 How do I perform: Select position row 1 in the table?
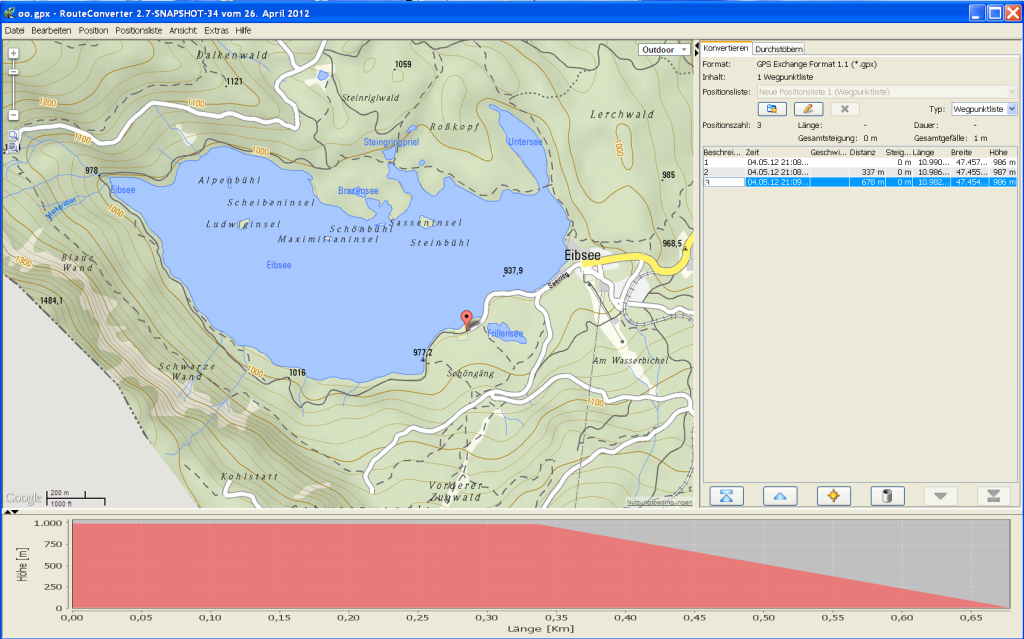[859, 162]
